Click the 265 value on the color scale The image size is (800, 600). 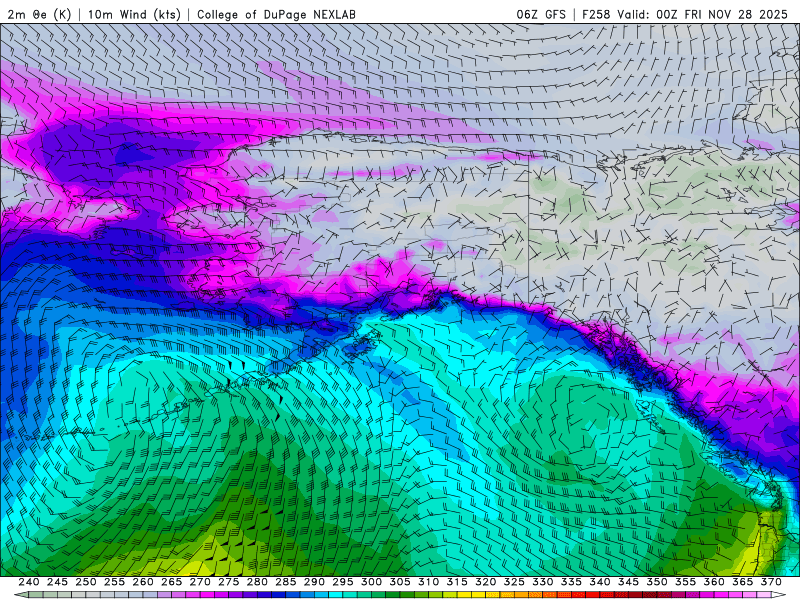[171, 582]
